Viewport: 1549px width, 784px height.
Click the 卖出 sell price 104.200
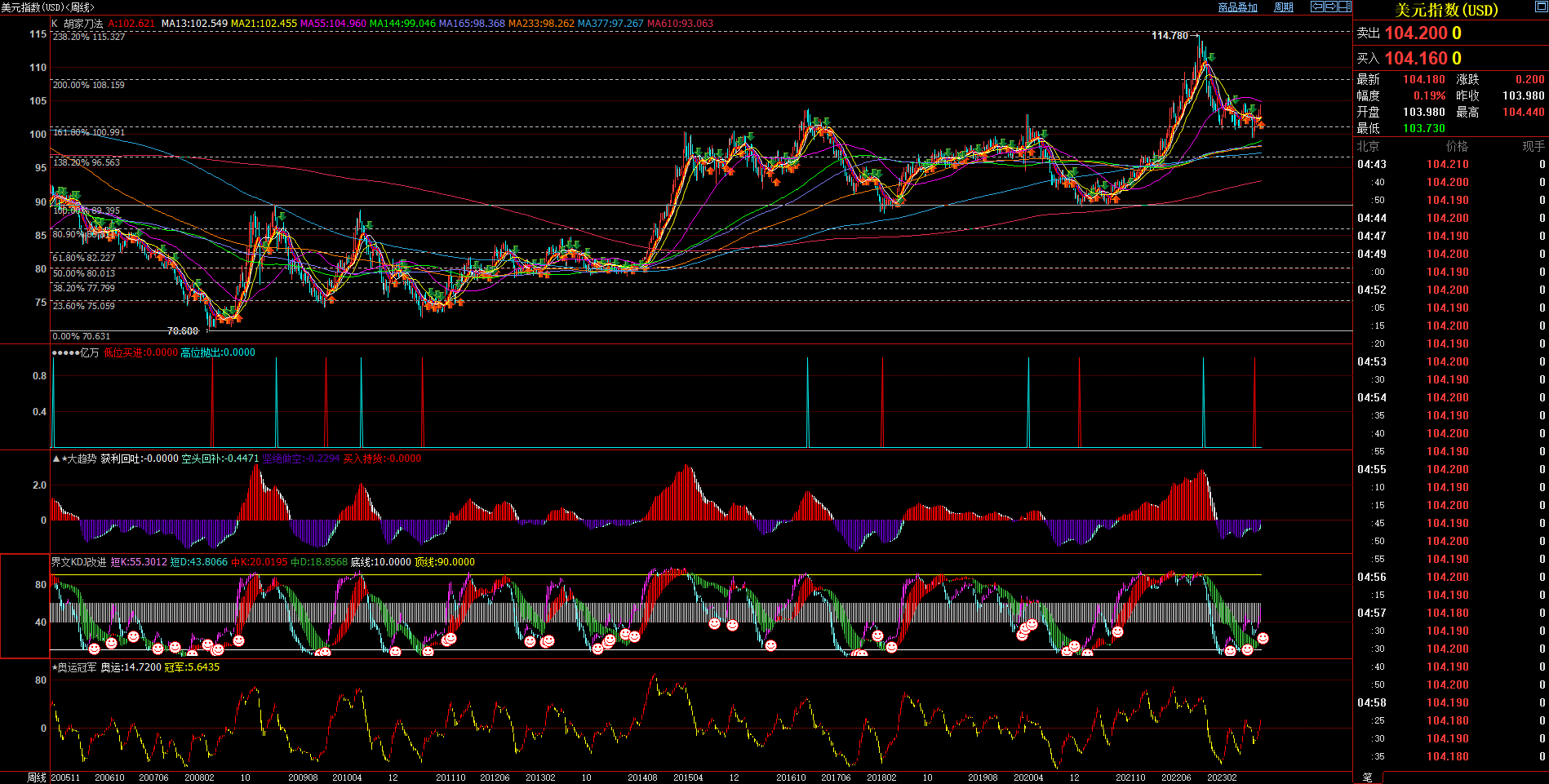click(1415, 33)
